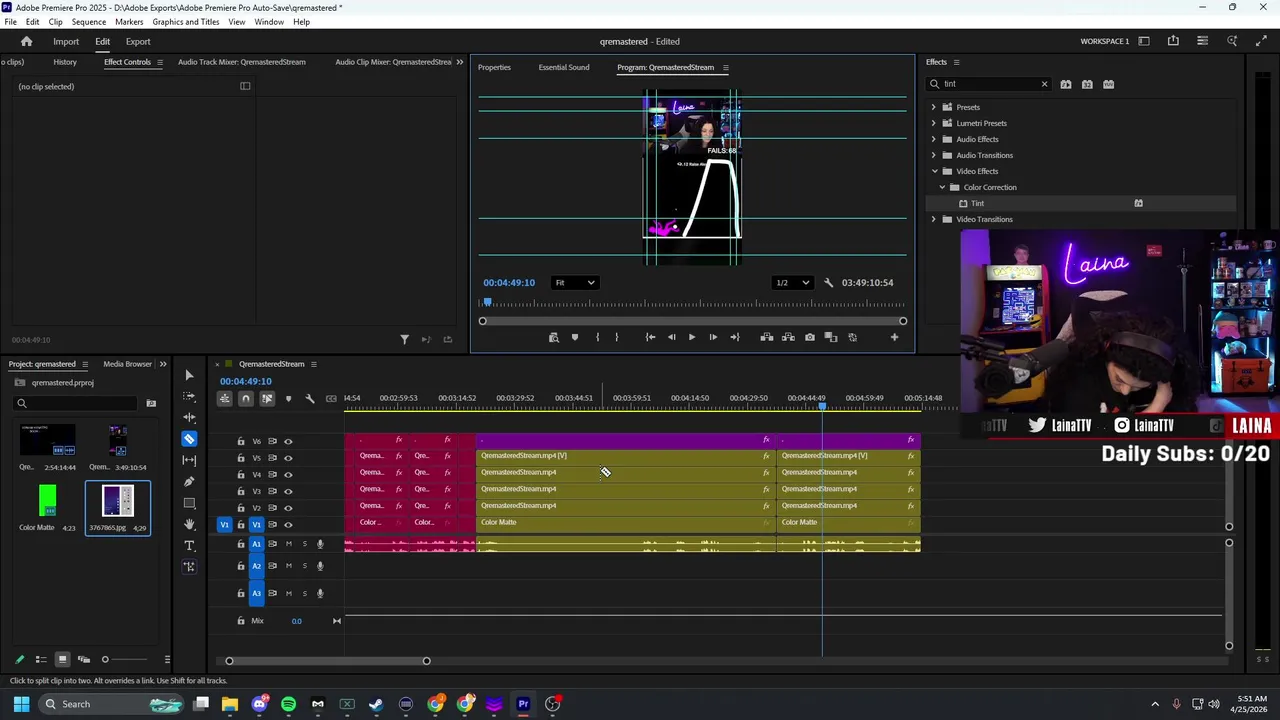Select the Selection tool arrow
The height and width of the screenshot is (720, 1280).
[x=189, y=375]
